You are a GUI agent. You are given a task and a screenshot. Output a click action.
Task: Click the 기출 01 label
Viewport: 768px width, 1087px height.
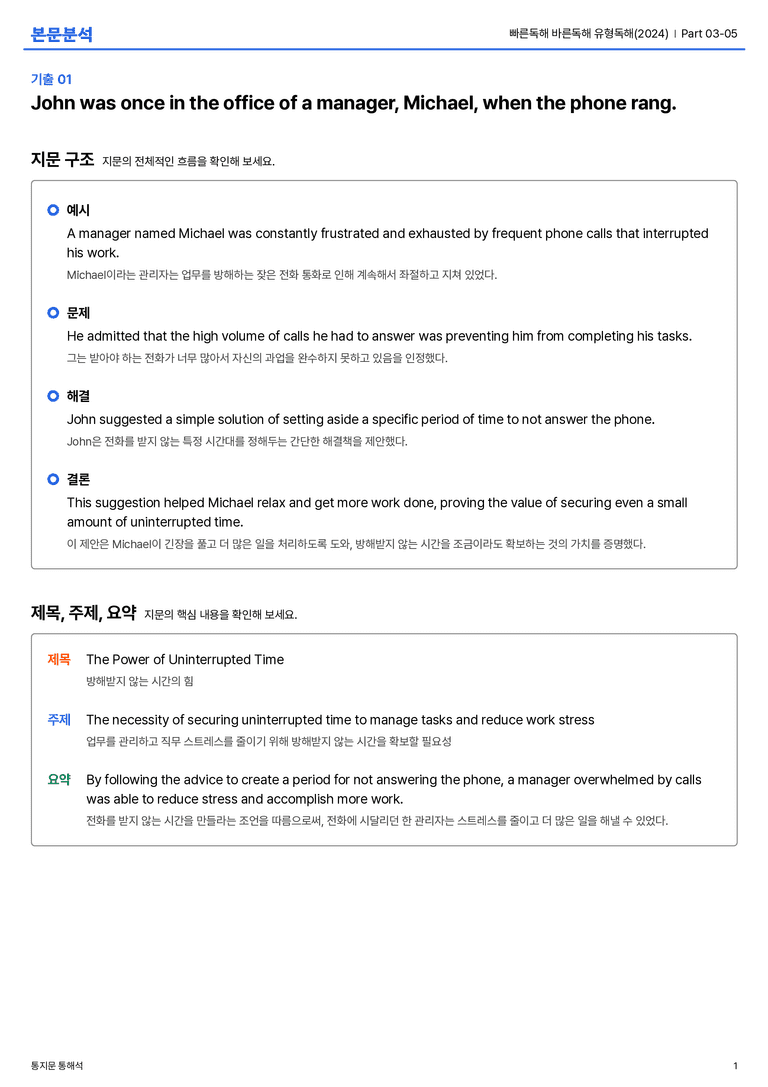(51, 79)
